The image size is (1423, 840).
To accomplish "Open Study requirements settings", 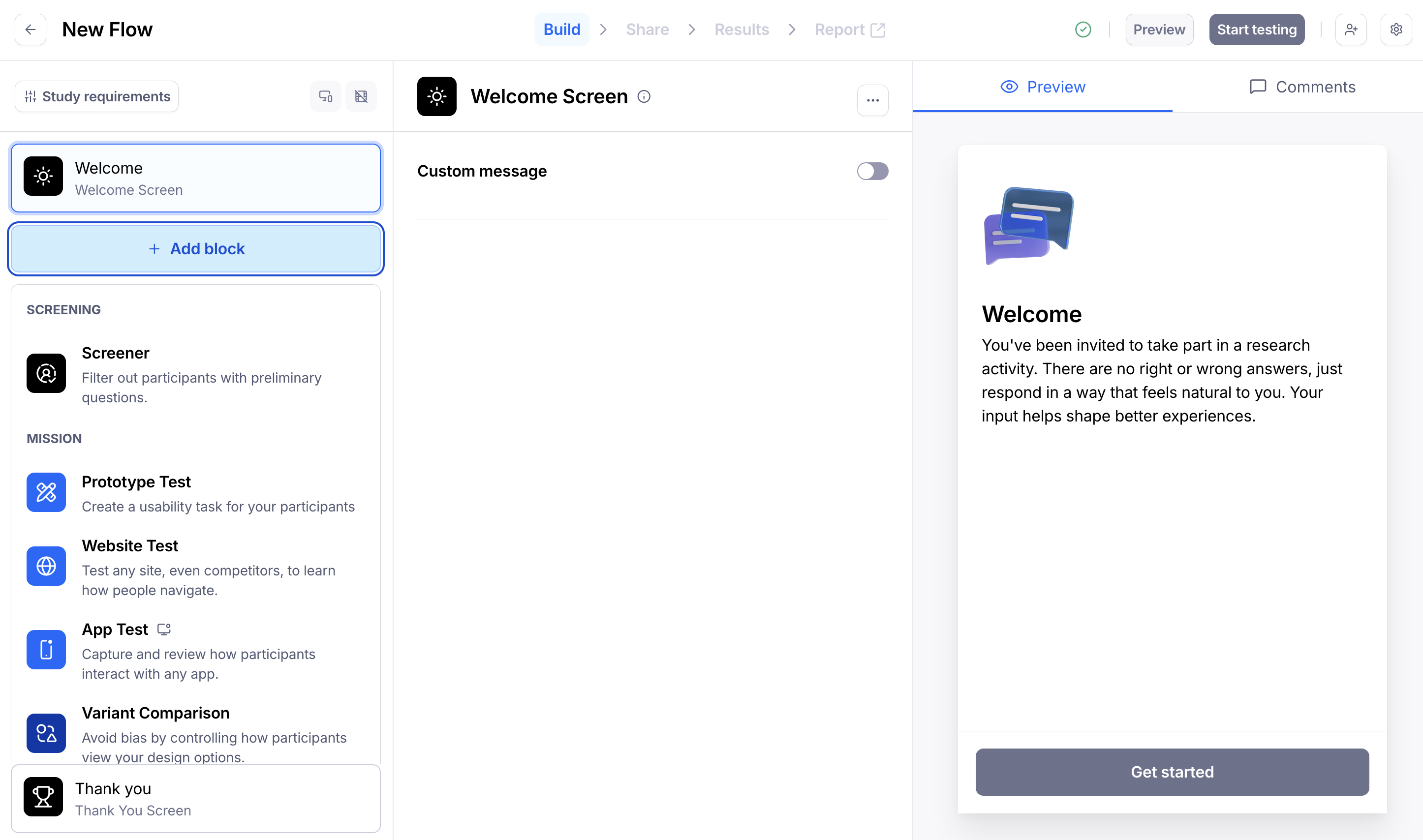I will pos(97,96).
